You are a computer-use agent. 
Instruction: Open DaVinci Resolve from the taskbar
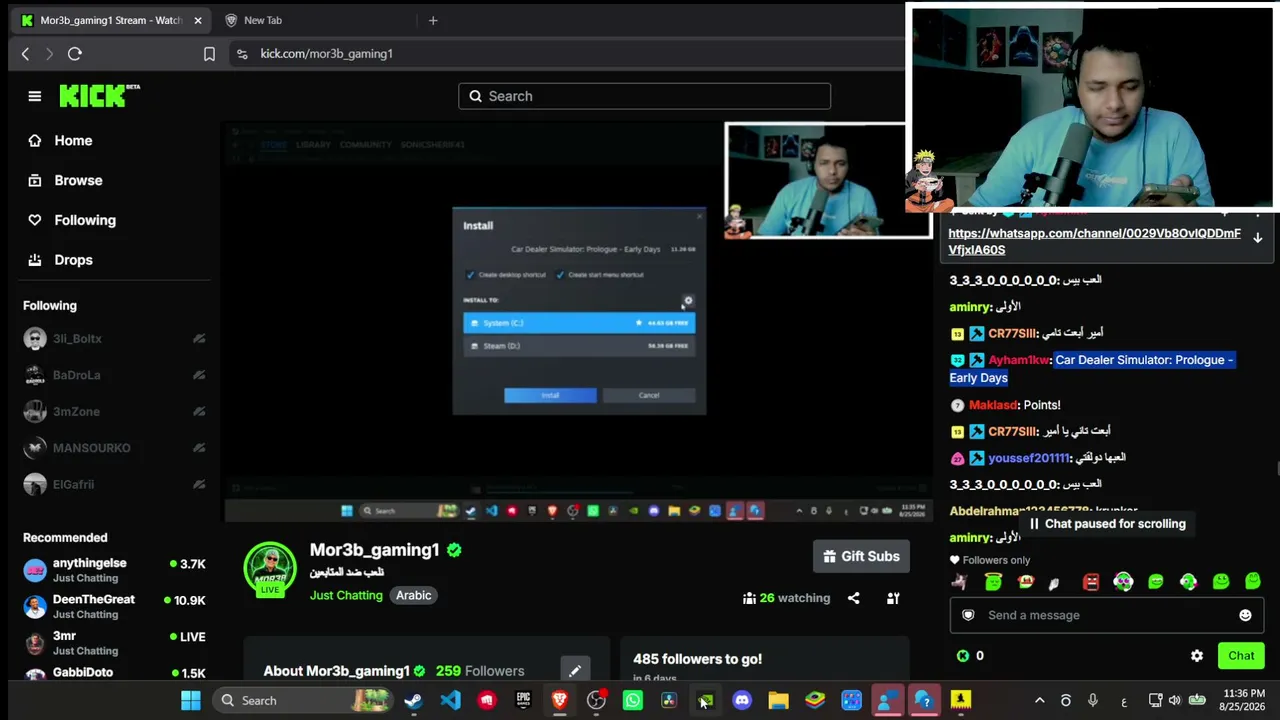pyautogui.click(x=669, y=701)
